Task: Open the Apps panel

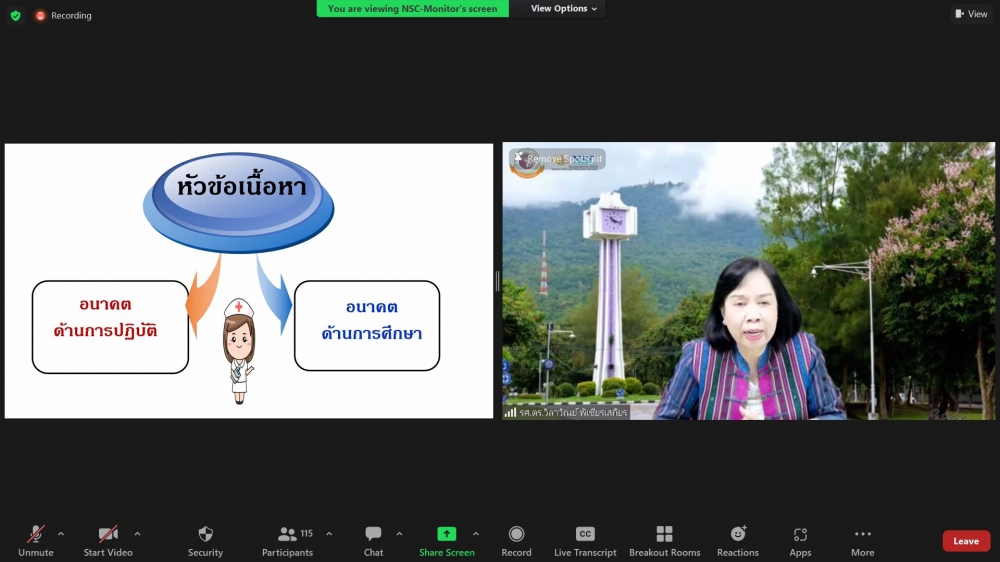Action: coord(800,540)
